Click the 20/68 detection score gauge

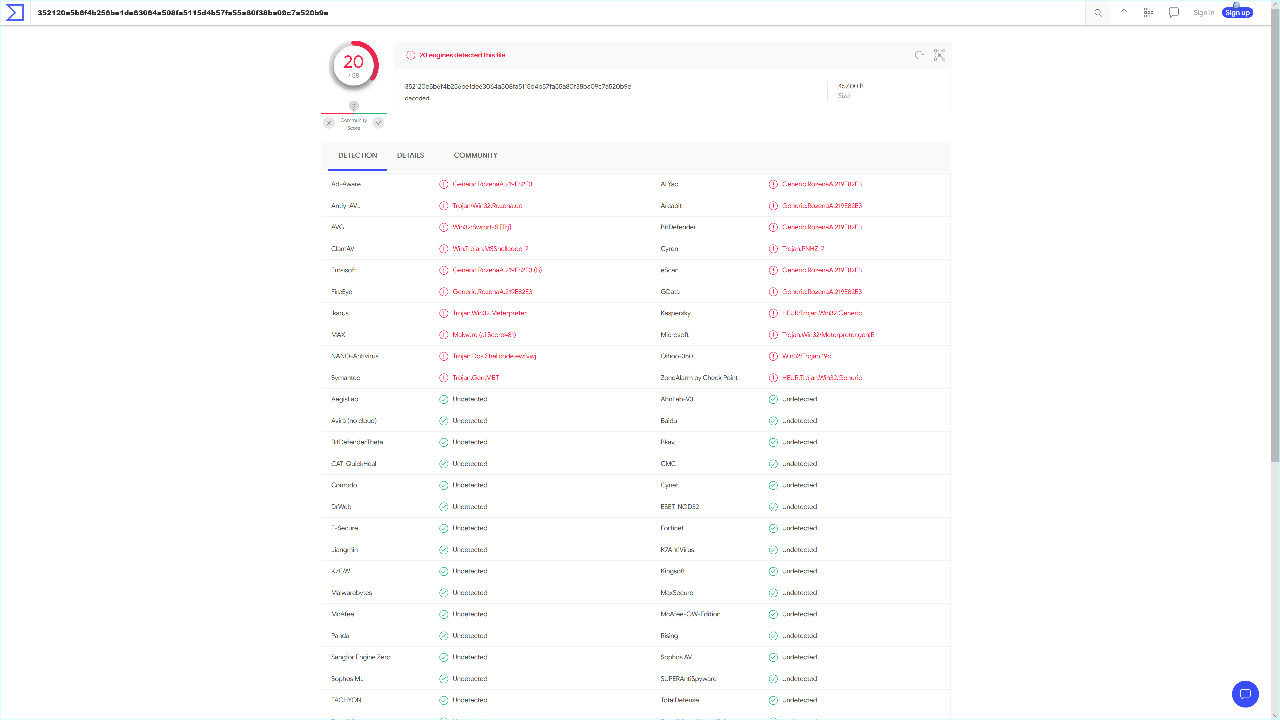[x=353, y=63]
